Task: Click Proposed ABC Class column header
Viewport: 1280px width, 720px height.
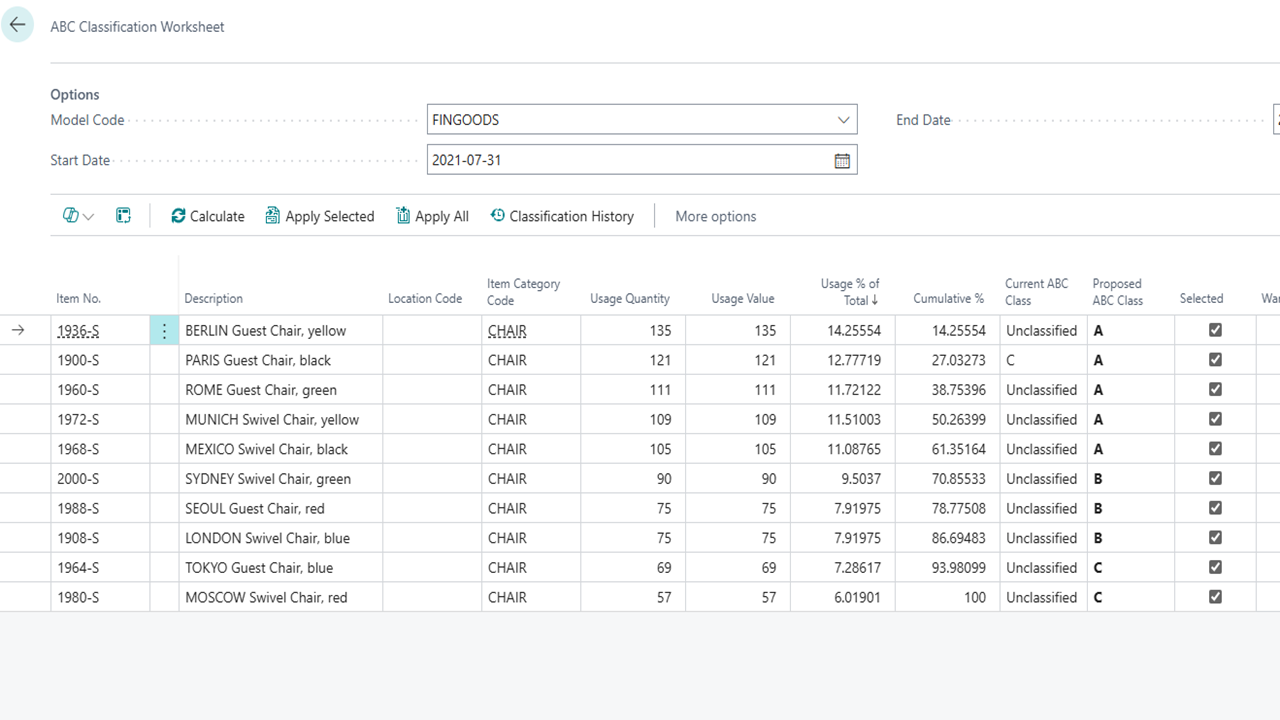Action: (1118, 291)
